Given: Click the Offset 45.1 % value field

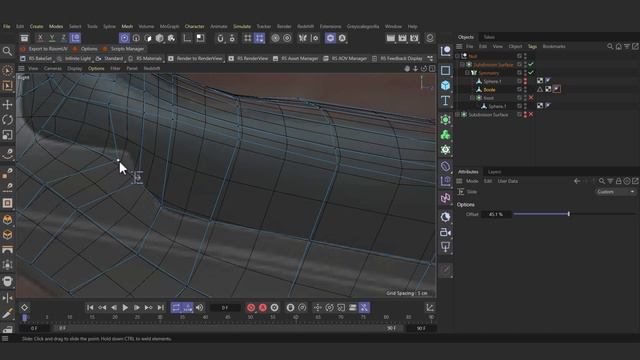Looking at the screenshot, I should pyautogui.click(x=496, y=214).
